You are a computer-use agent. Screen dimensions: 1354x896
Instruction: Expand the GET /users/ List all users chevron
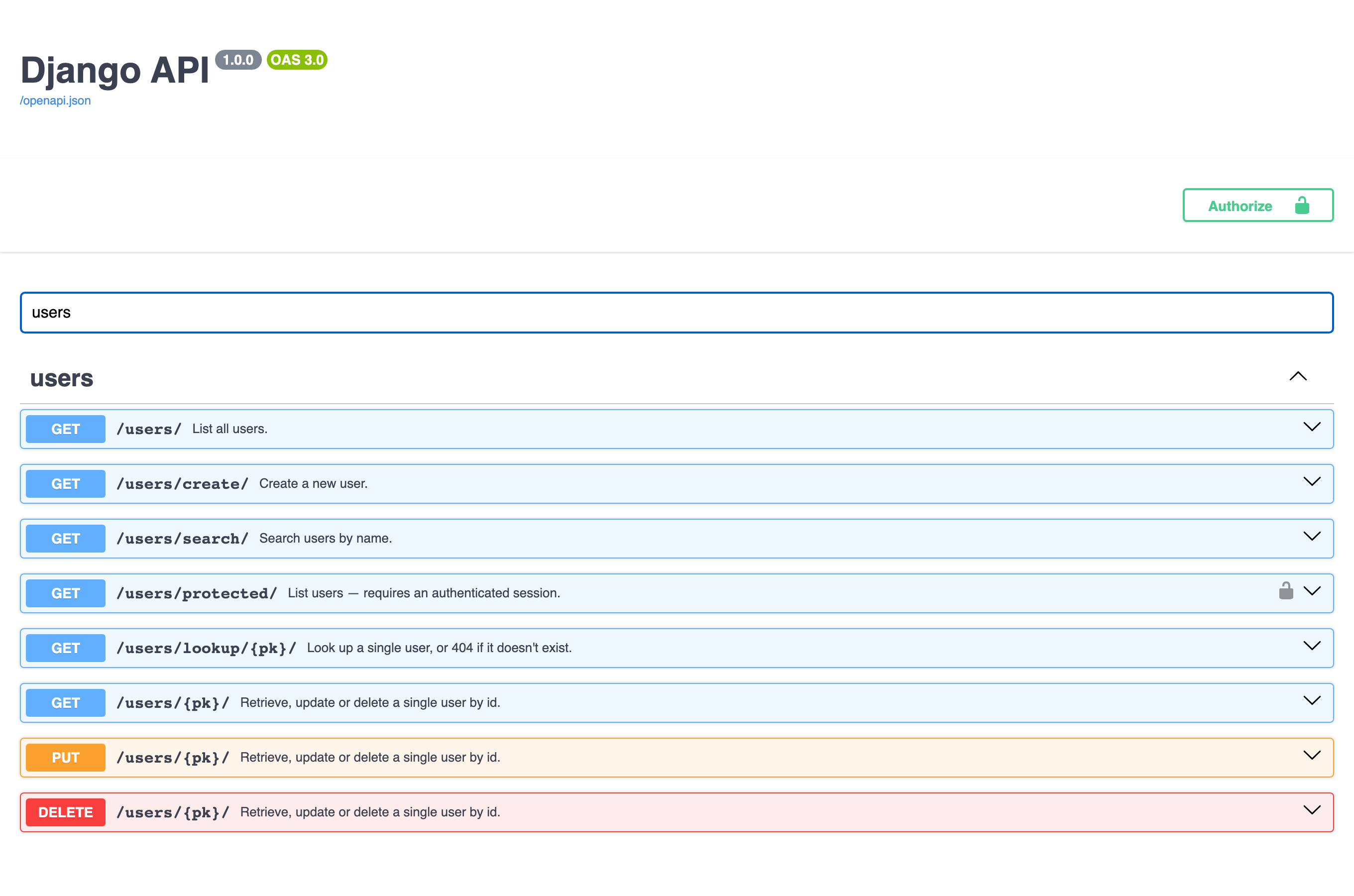coord(1312,427)
